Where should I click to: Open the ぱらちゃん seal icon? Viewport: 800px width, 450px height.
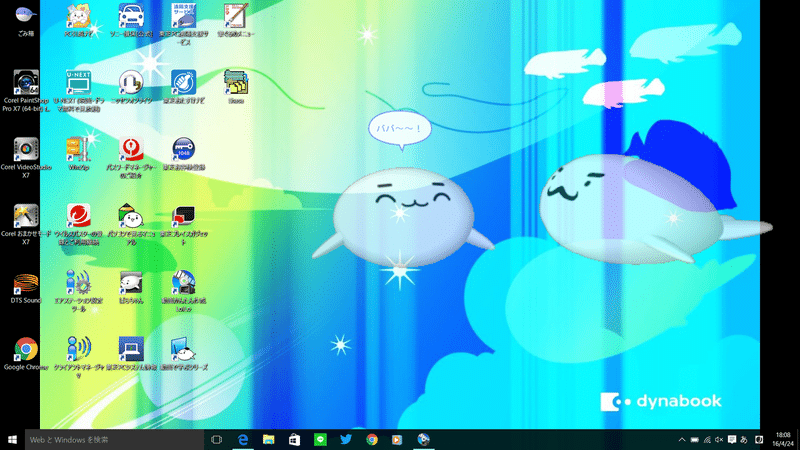131,283
